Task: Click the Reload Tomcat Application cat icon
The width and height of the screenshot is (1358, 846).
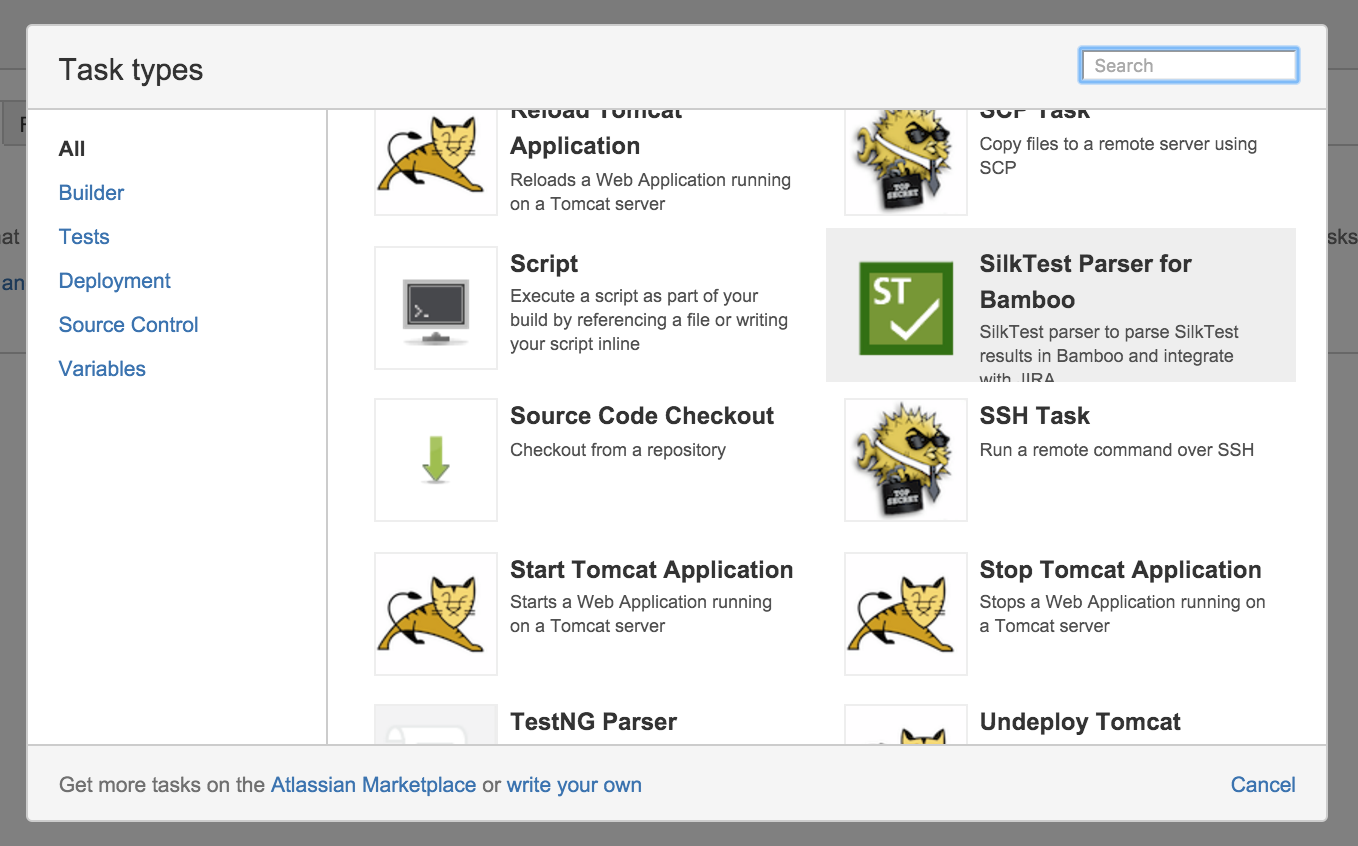Action: 436,160
